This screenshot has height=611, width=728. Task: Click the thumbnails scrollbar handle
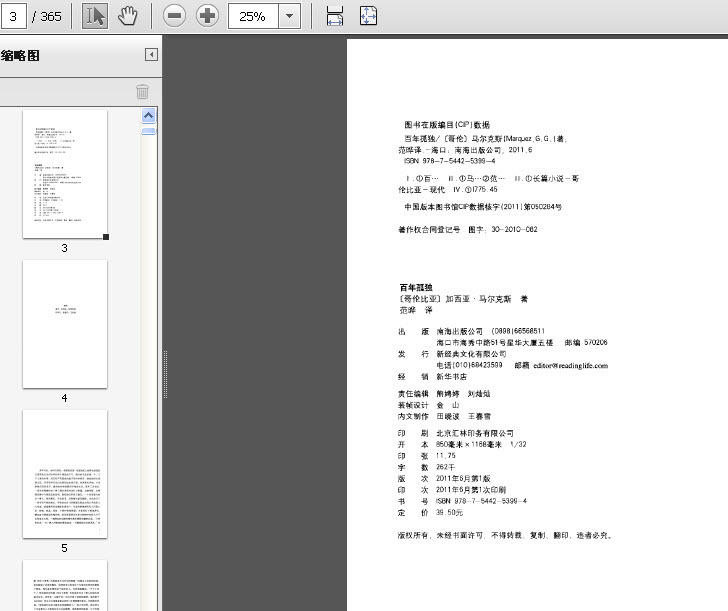tap(148, 131)
